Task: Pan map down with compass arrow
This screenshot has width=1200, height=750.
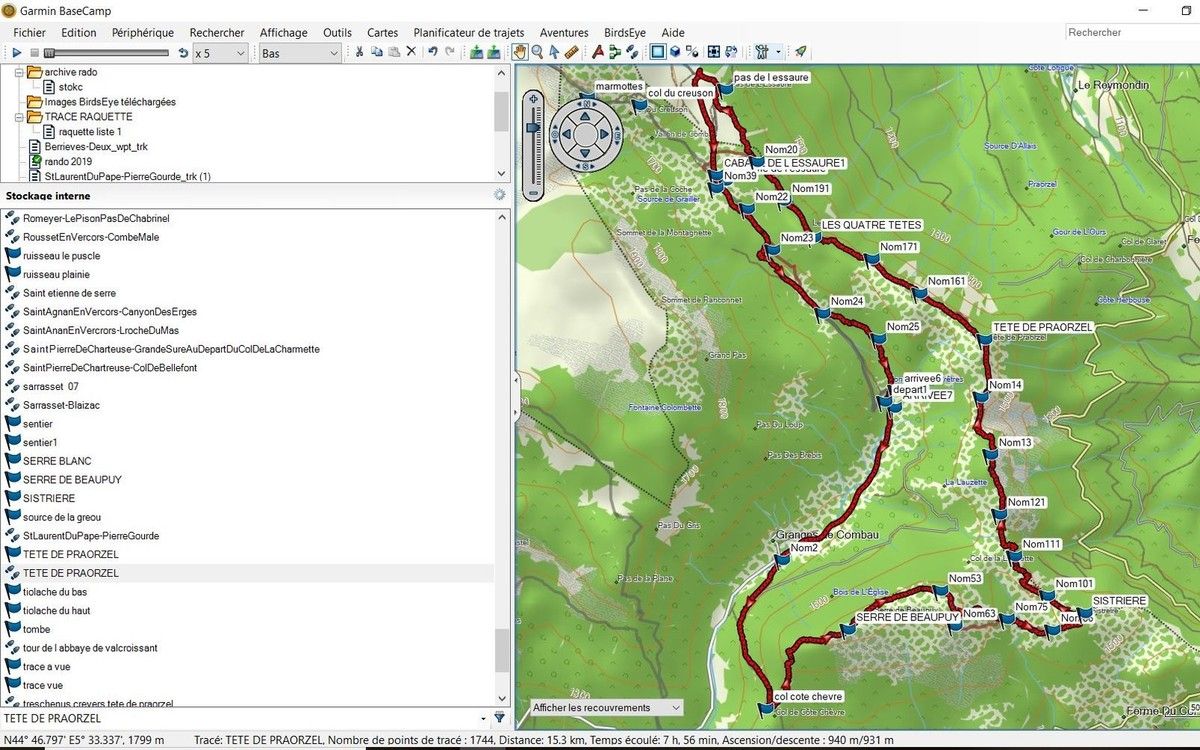Action: pos(585,154)
